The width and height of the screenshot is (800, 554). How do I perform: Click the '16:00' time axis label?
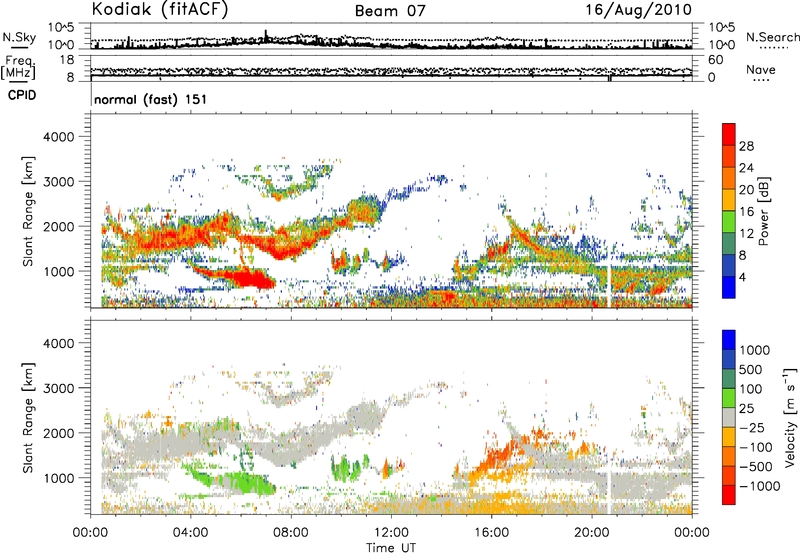pyautogui.click(x=491, y=533)
